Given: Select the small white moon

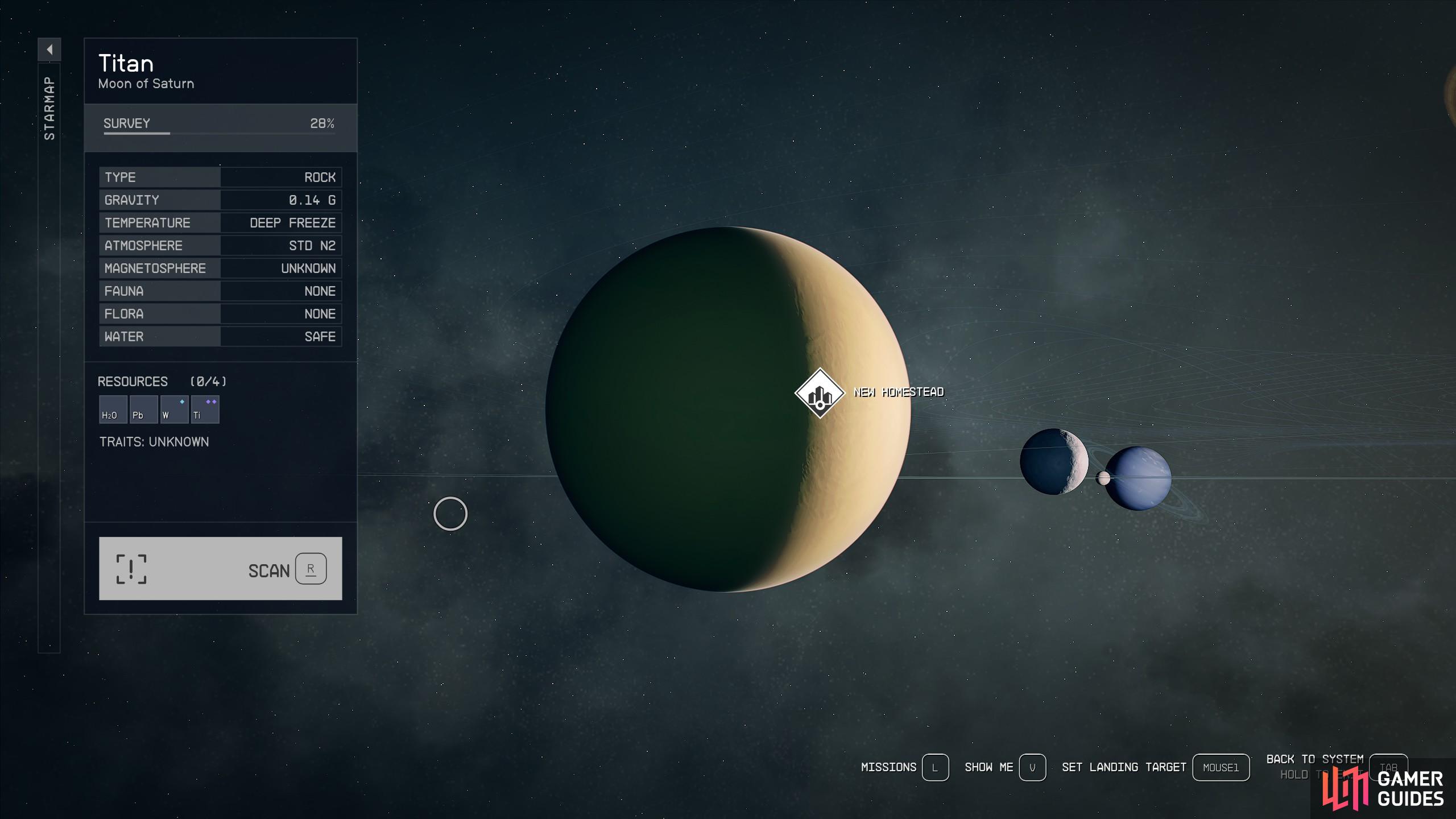Looking at the screenshot, I should point(1103,478).
